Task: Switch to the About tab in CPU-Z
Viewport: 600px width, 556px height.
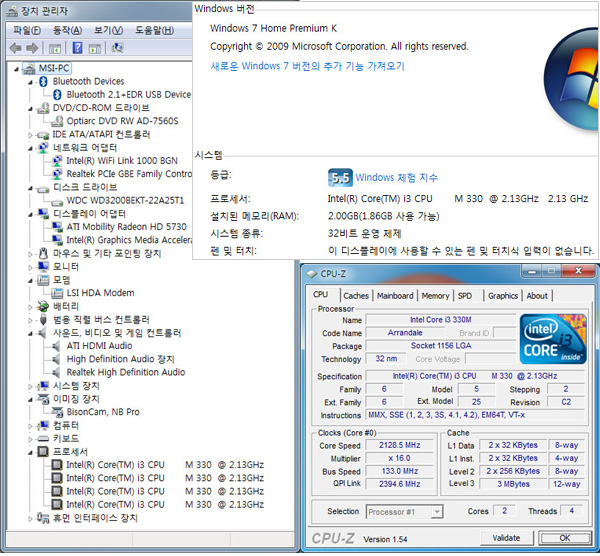Action: pyautogui.click(x=537, y=296)
